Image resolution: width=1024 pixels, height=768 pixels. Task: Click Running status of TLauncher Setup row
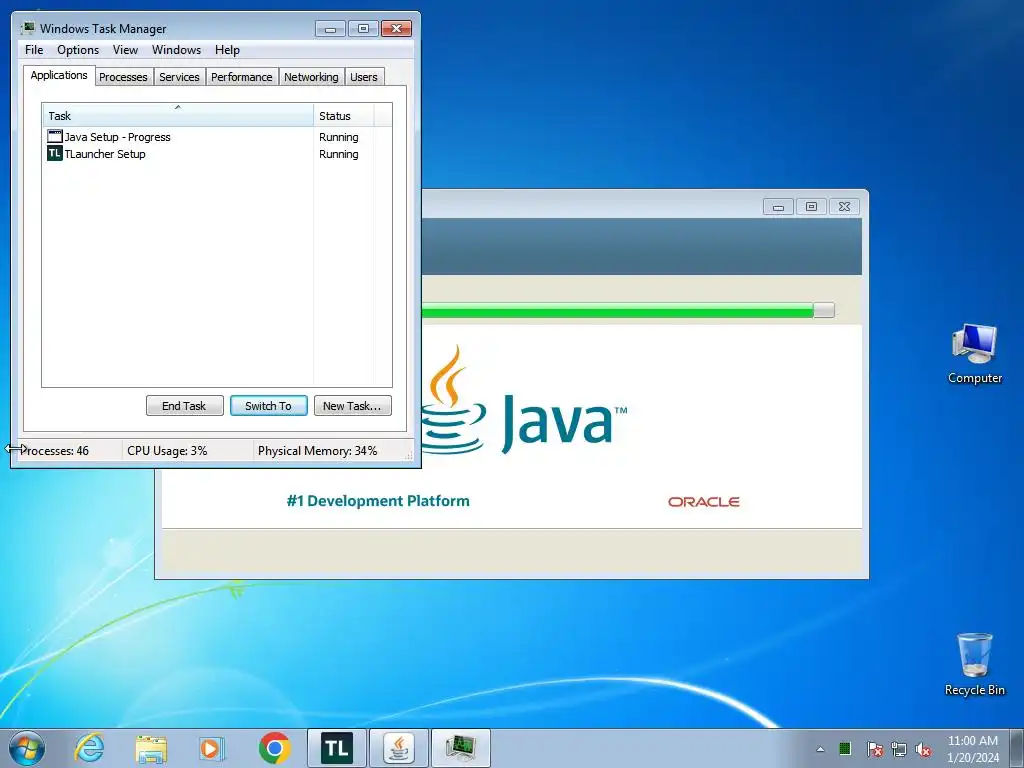pyautogui.click(x=338, y=153)
